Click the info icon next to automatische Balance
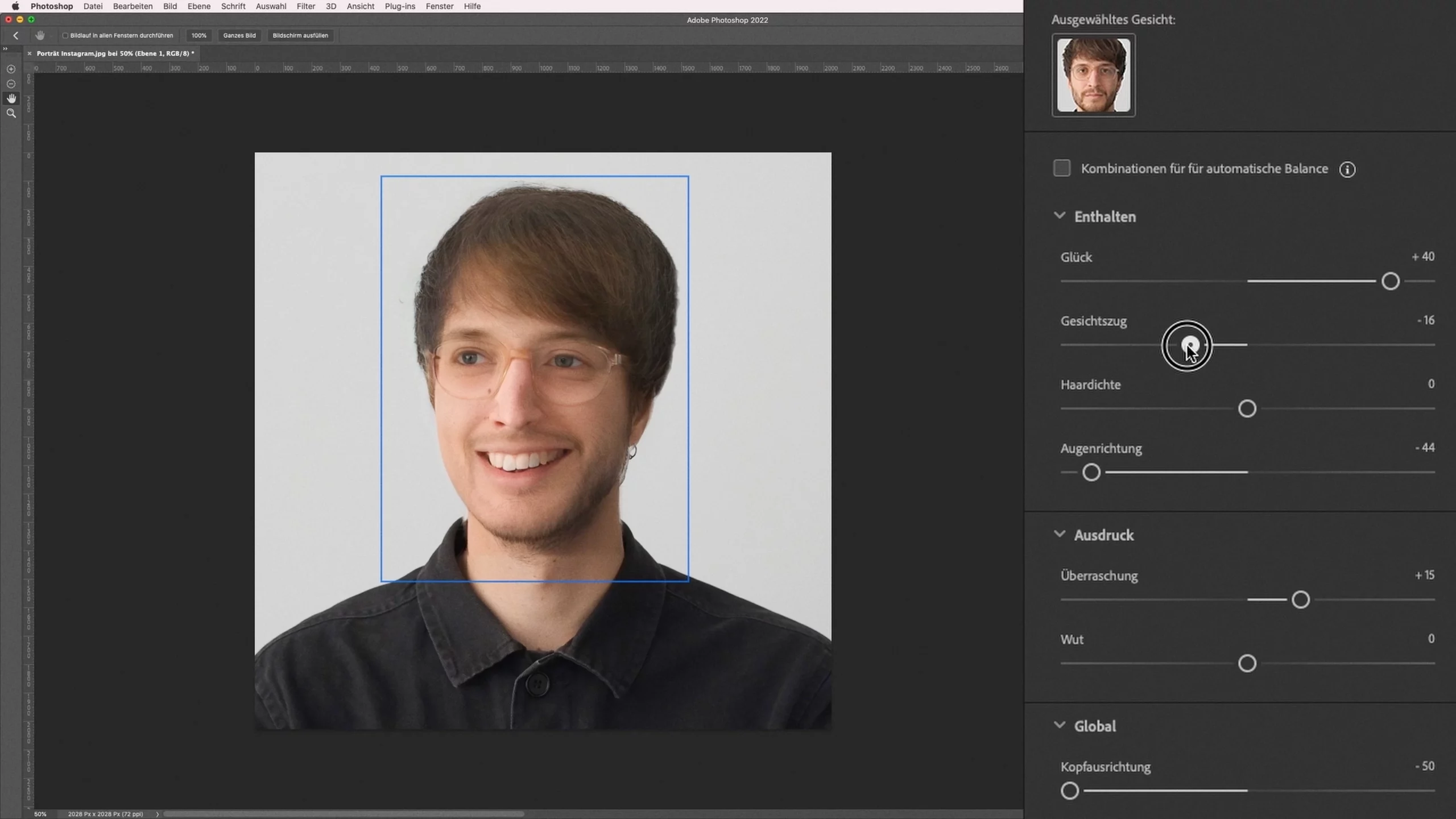The height and width of the screenshot is (819, 1456). tap(1347, 169)
